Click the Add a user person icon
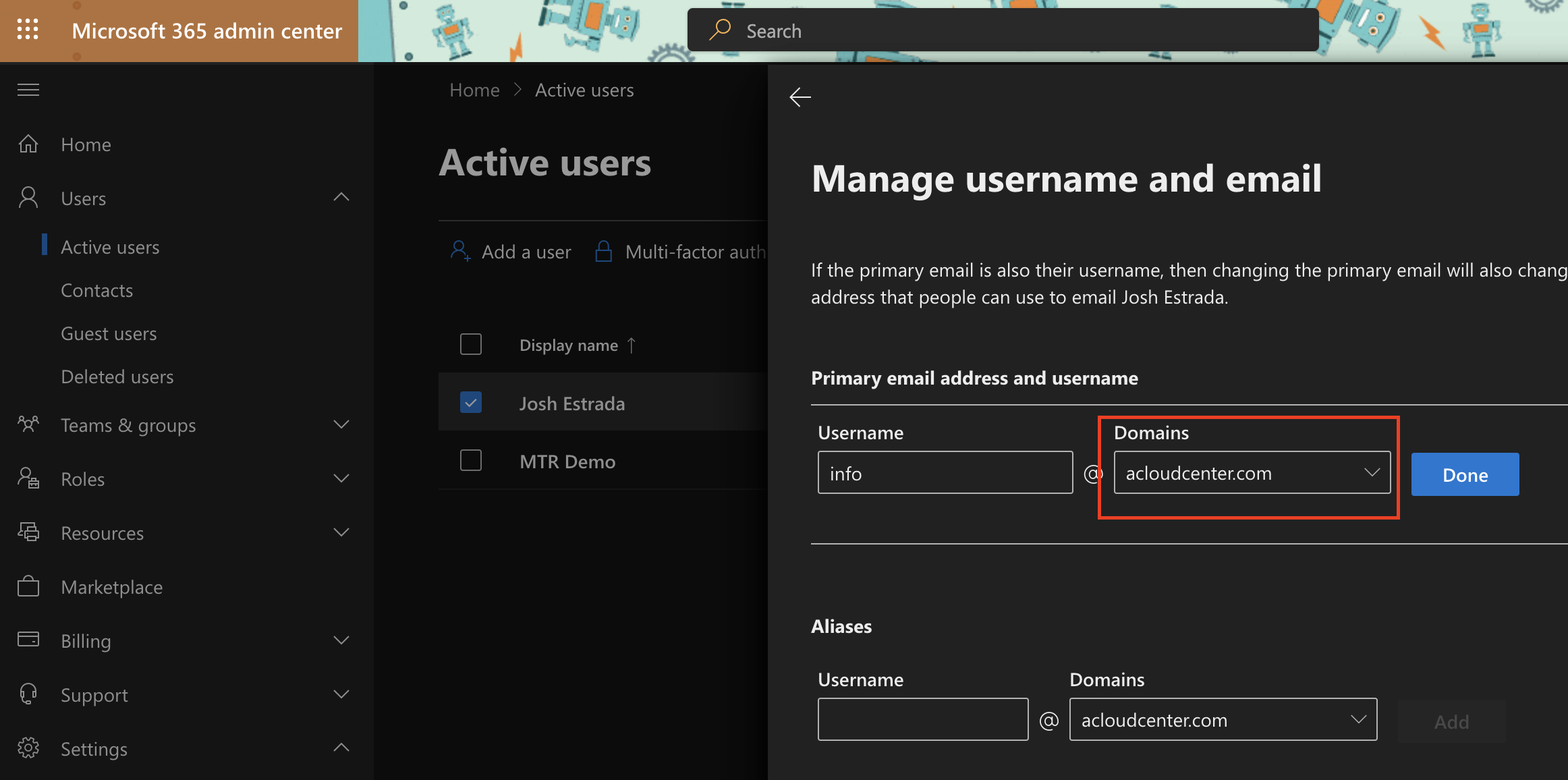Viewport: 1568px width, 780px height. point(459,250)
